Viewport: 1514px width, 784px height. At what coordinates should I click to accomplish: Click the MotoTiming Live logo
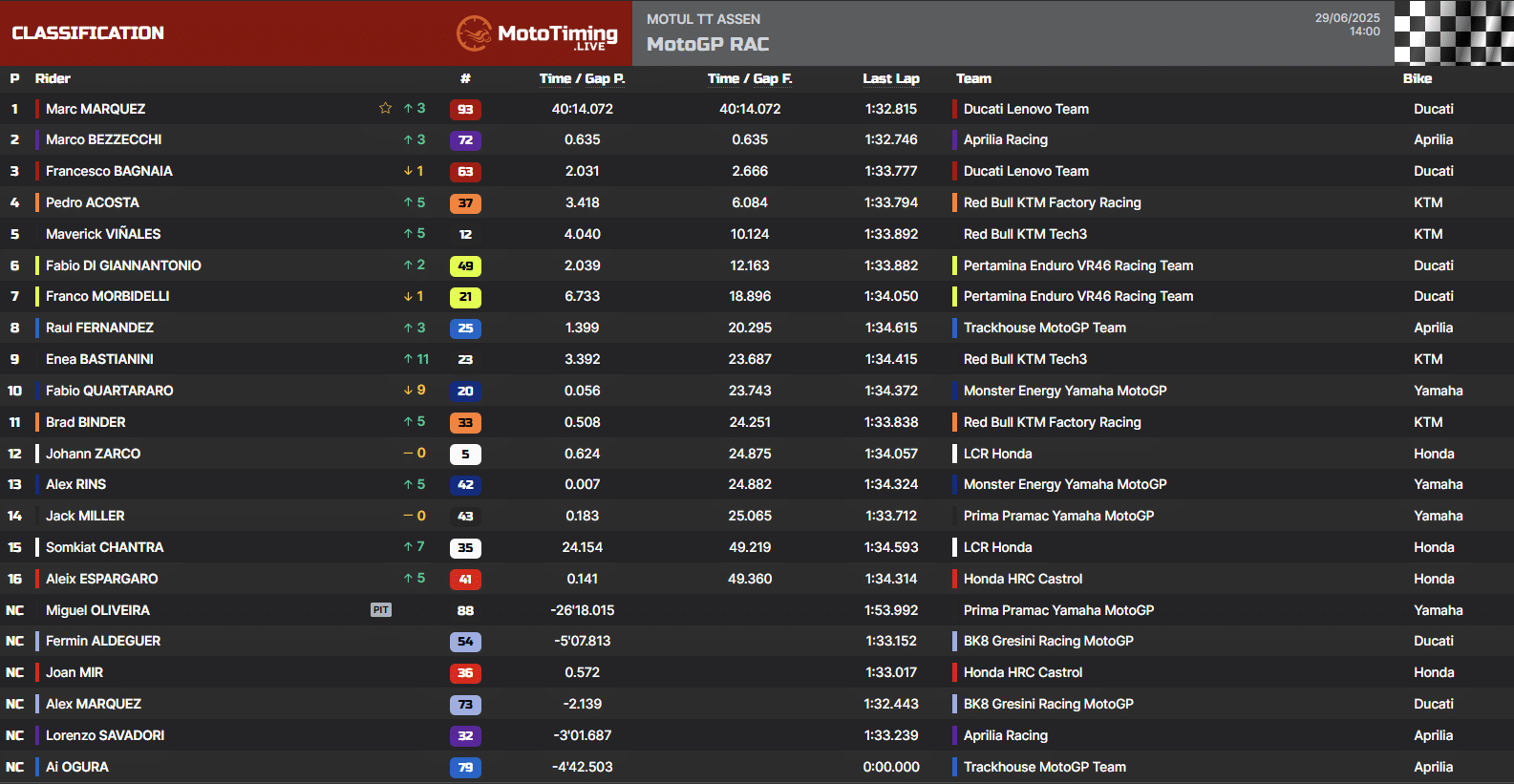pos(537,34)
